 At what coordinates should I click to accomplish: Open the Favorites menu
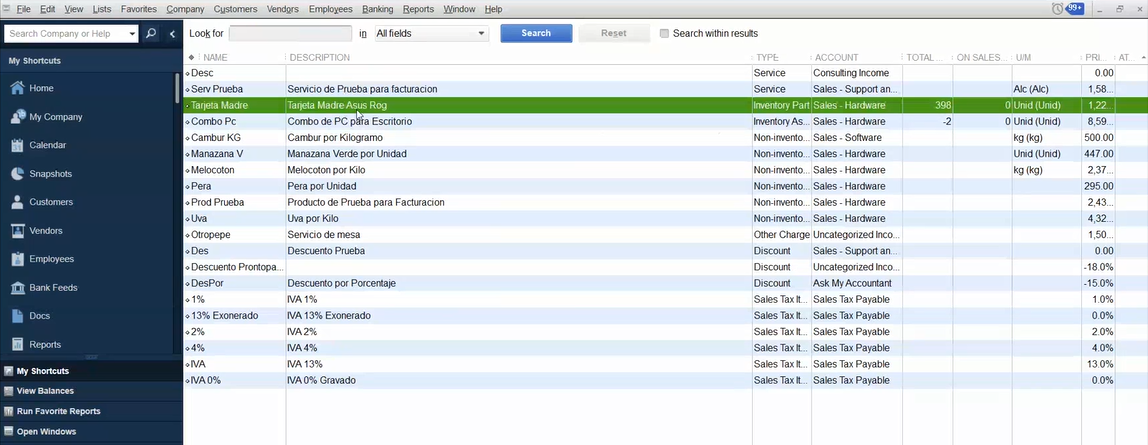138,9
